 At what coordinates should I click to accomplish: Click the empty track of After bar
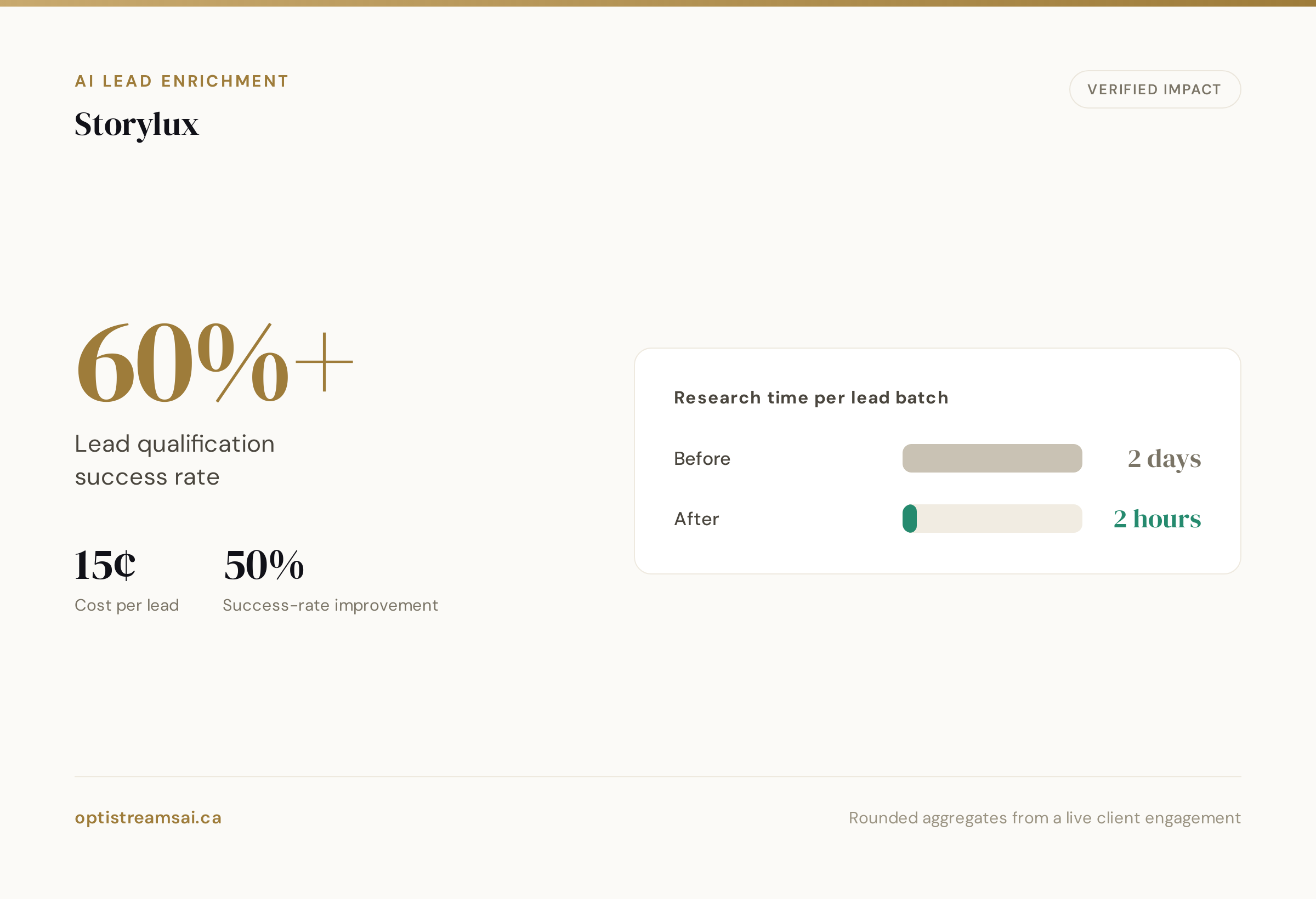(1000, 519)
